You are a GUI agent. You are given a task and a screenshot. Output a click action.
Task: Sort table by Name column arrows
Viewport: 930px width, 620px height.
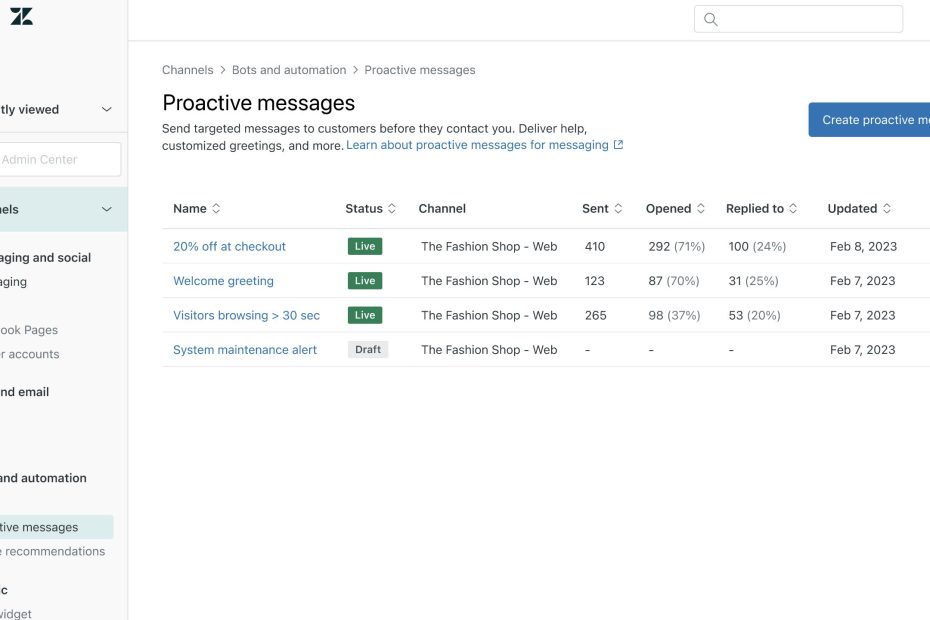point(216,209)
